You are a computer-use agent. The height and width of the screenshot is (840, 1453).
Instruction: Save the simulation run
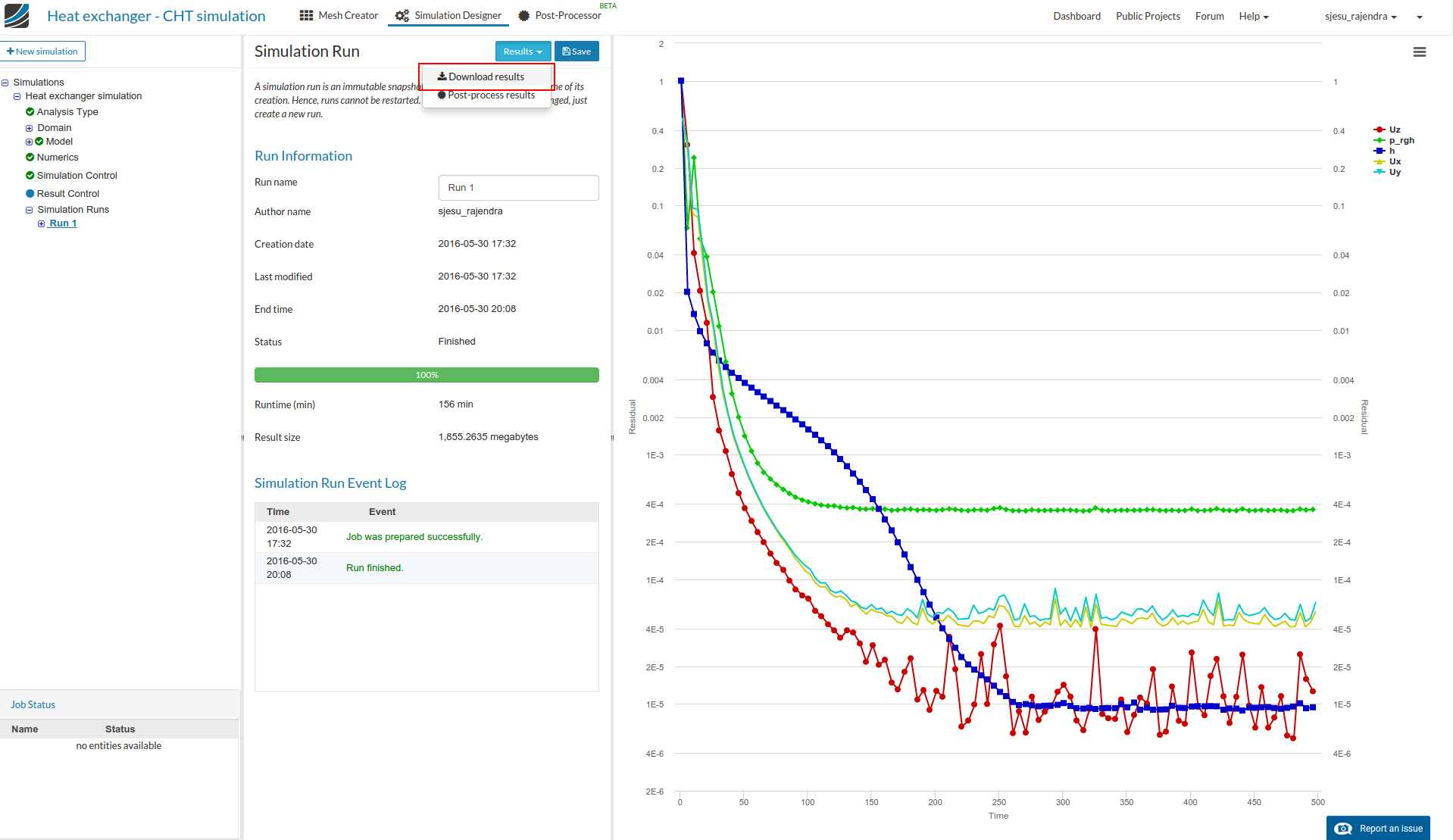577,52
